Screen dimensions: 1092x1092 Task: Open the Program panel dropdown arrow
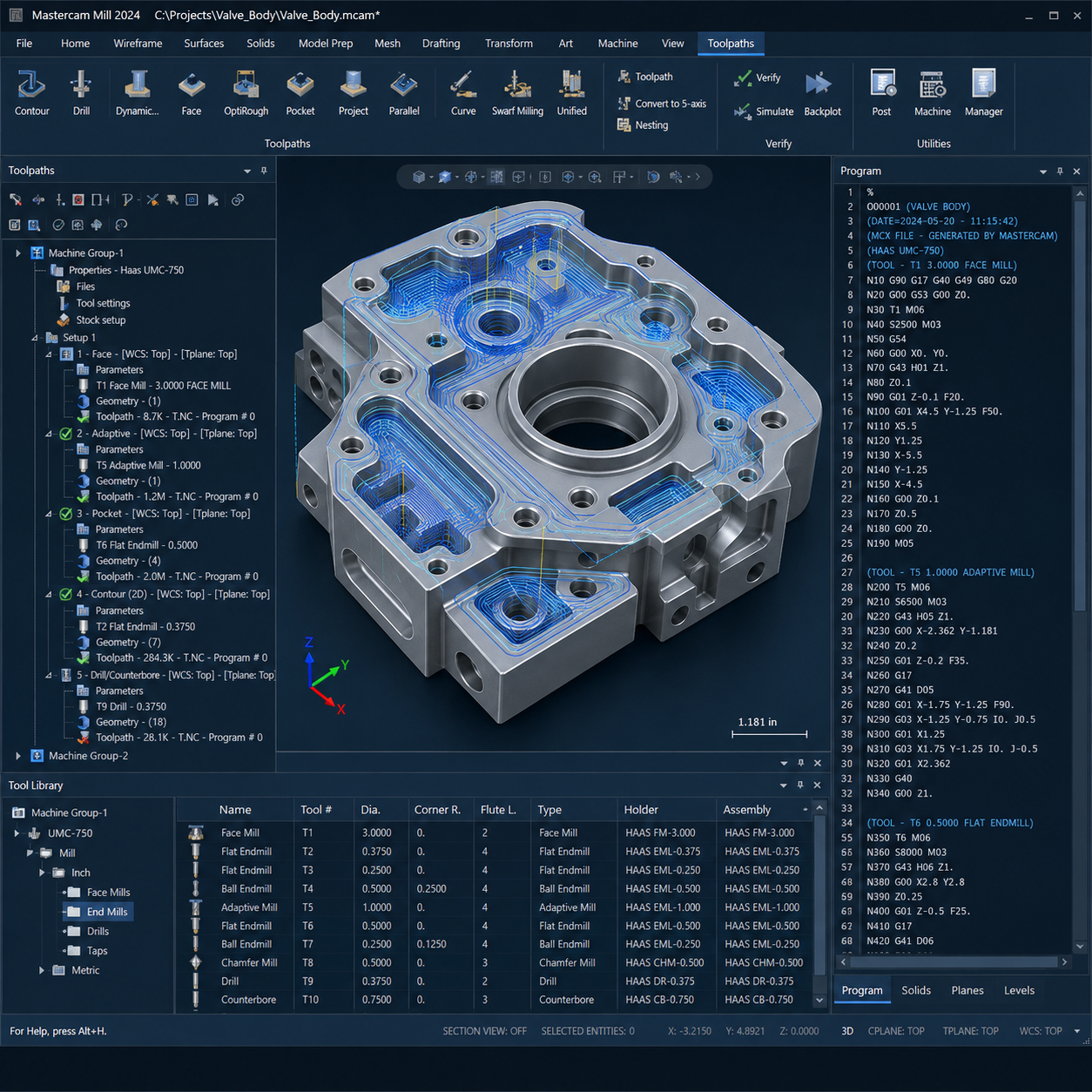[x=1043, y=172]
